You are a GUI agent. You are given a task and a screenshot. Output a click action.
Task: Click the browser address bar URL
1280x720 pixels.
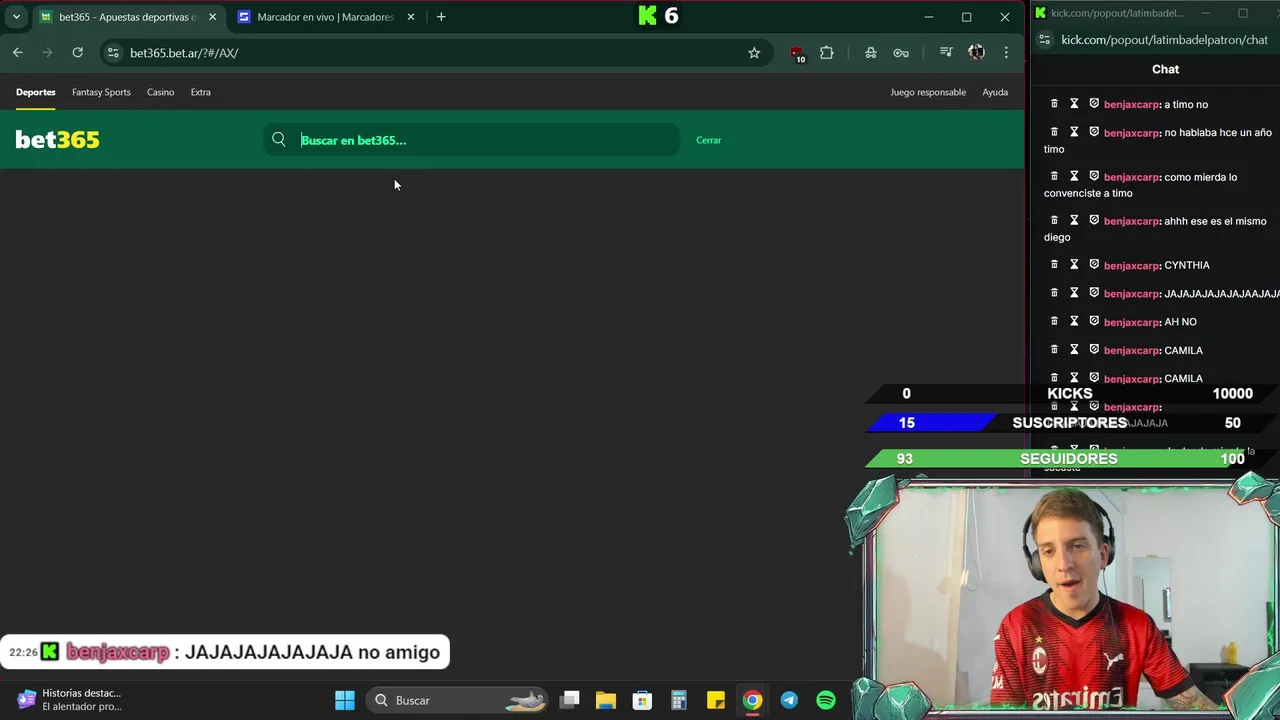[184, 53]
